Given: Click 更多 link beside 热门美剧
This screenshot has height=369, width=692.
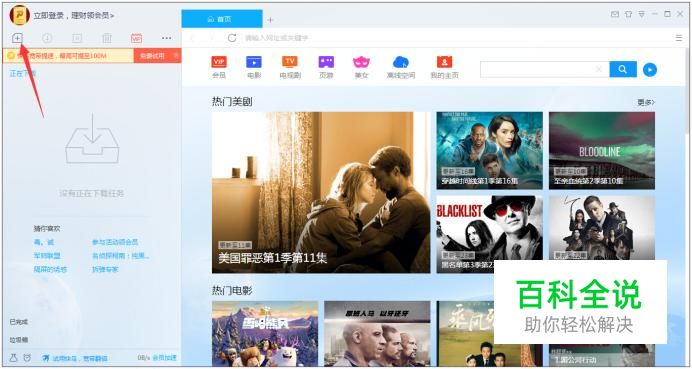Looking at the screenshot, I should (646, 102).
